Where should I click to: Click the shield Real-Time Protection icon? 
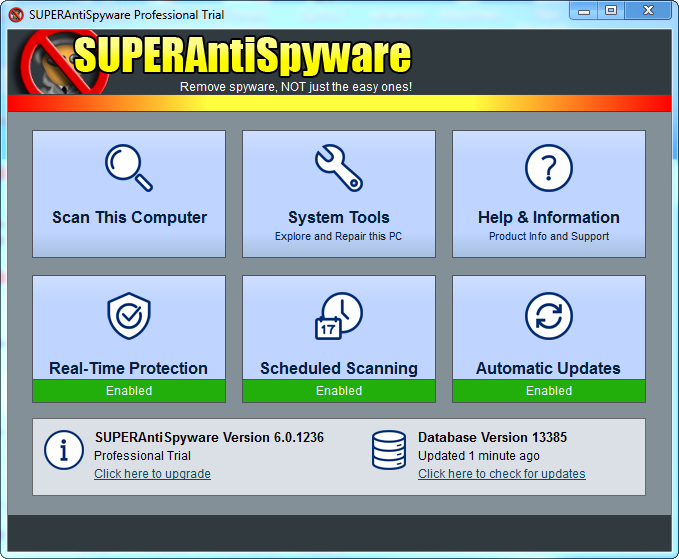pyautogui.click(x=129, y=316)
